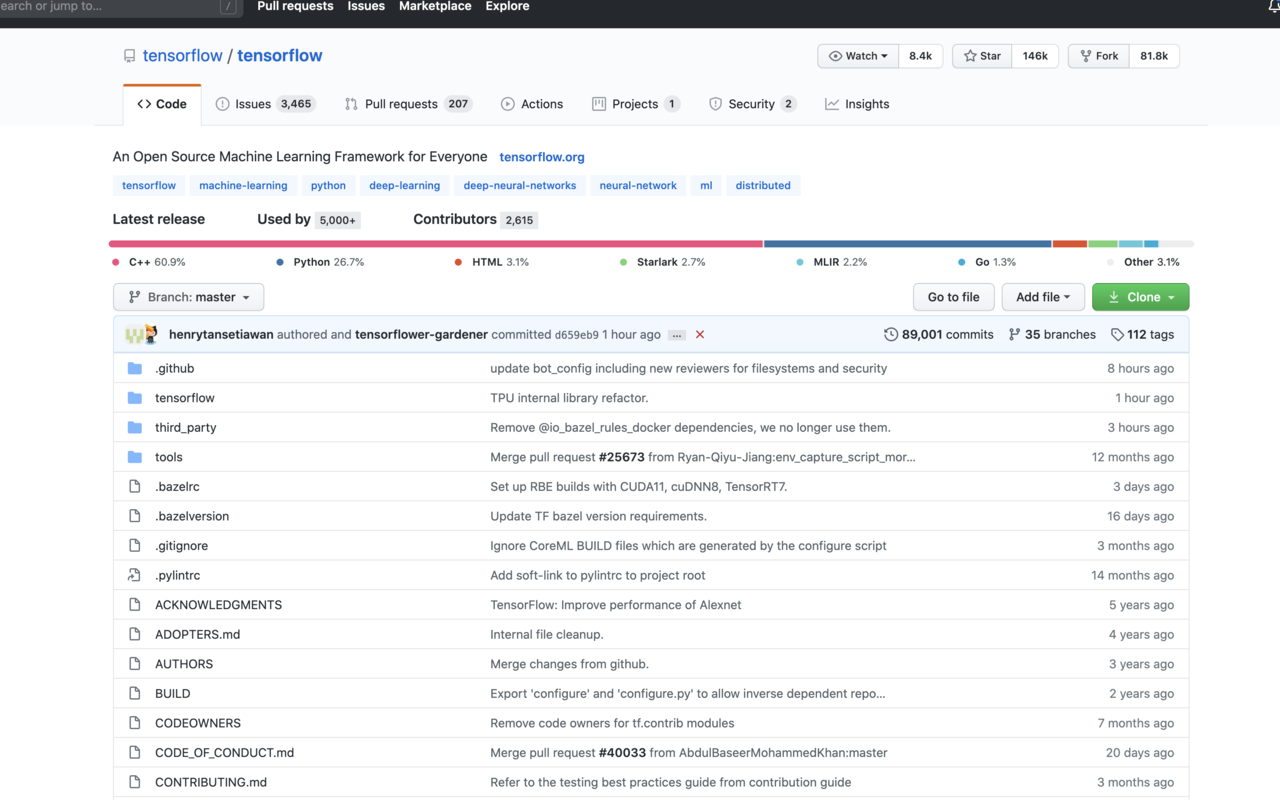This screenshot has height=800, width=1280.
Task: Click the search slash shortcut icon
Action: pos(229,6)
